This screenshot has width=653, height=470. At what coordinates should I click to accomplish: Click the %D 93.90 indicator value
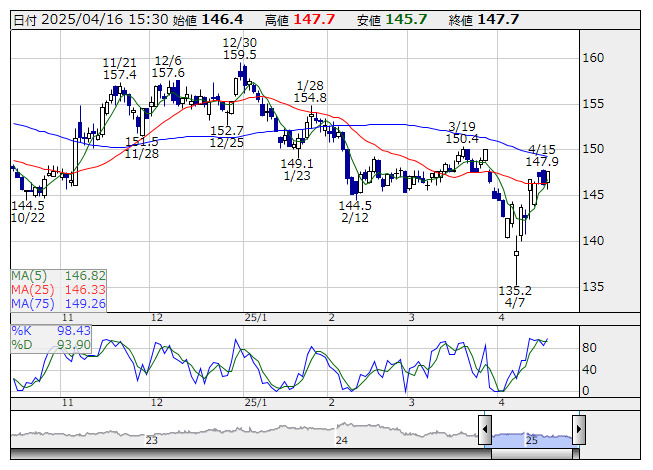[51, 345]
